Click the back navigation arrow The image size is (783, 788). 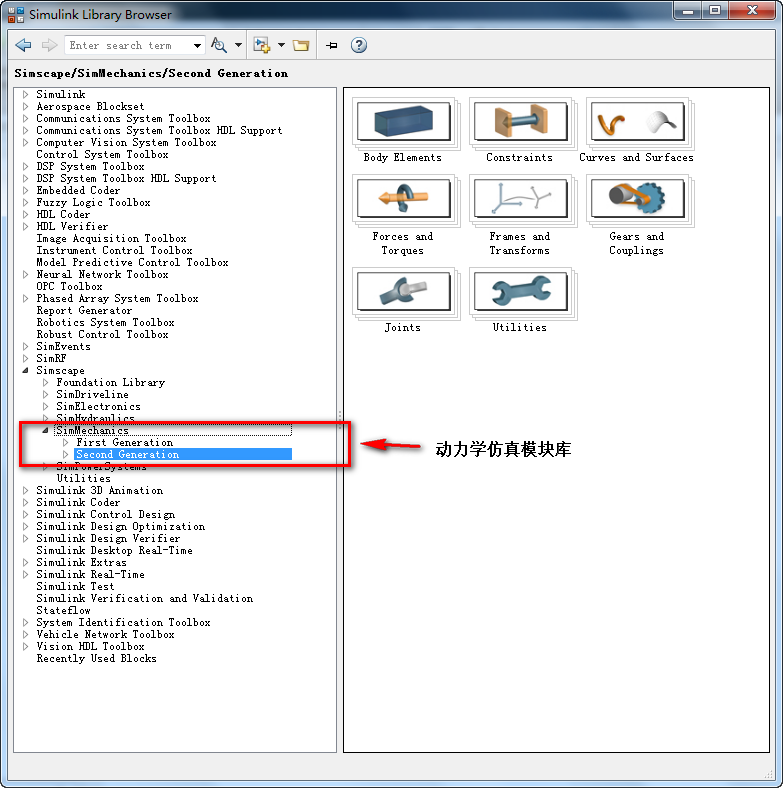[23, 45]
